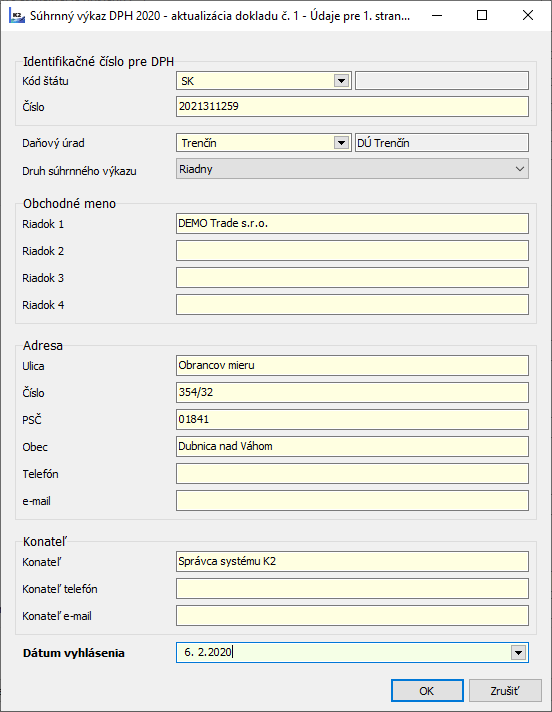This screenshot has height=712, width=552.
Task: Click into the empty Riadok 2 field
Action: 352,251
